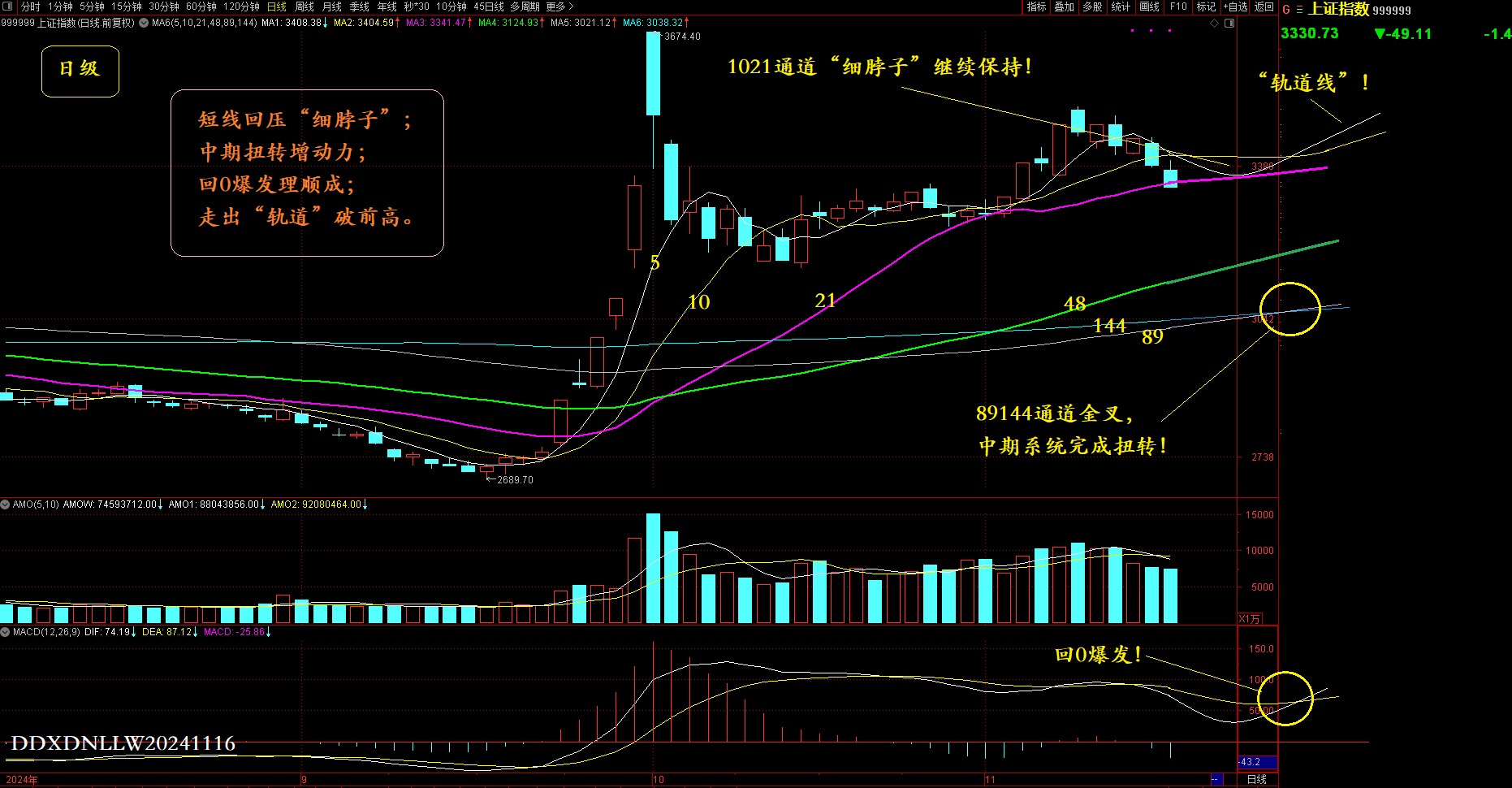
Task: Select the 5分钟 period
Action: [92, 6]
